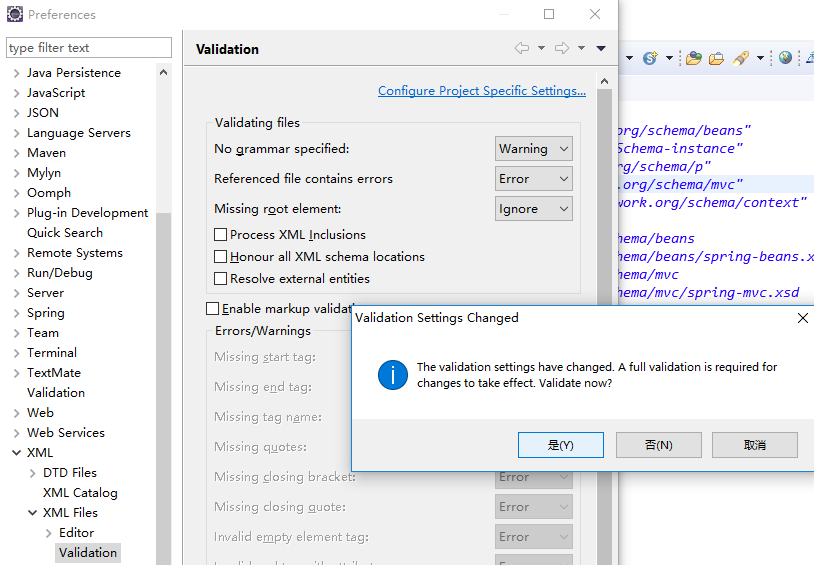Open the Validation page view menu triangle
Image resolution: width=814 pixels, height=565 pixels.
click(x=601, y=48)
